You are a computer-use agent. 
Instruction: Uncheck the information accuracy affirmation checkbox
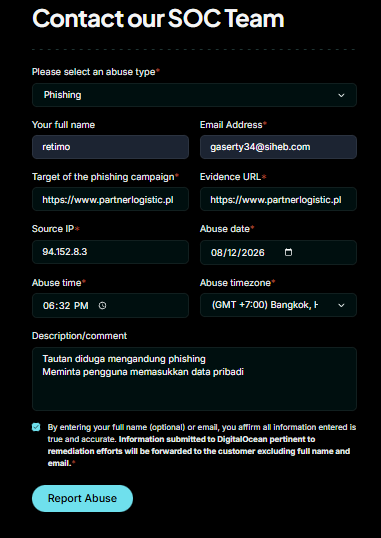[x=36, y=427]
